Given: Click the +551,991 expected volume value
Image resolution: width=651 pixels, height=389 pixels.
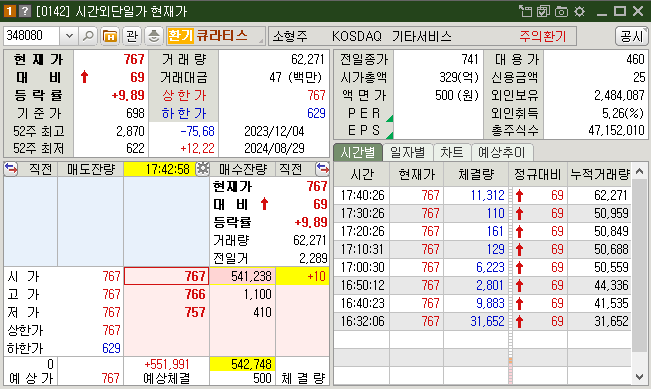Looking at the screenshot, I should coord(166,365).
